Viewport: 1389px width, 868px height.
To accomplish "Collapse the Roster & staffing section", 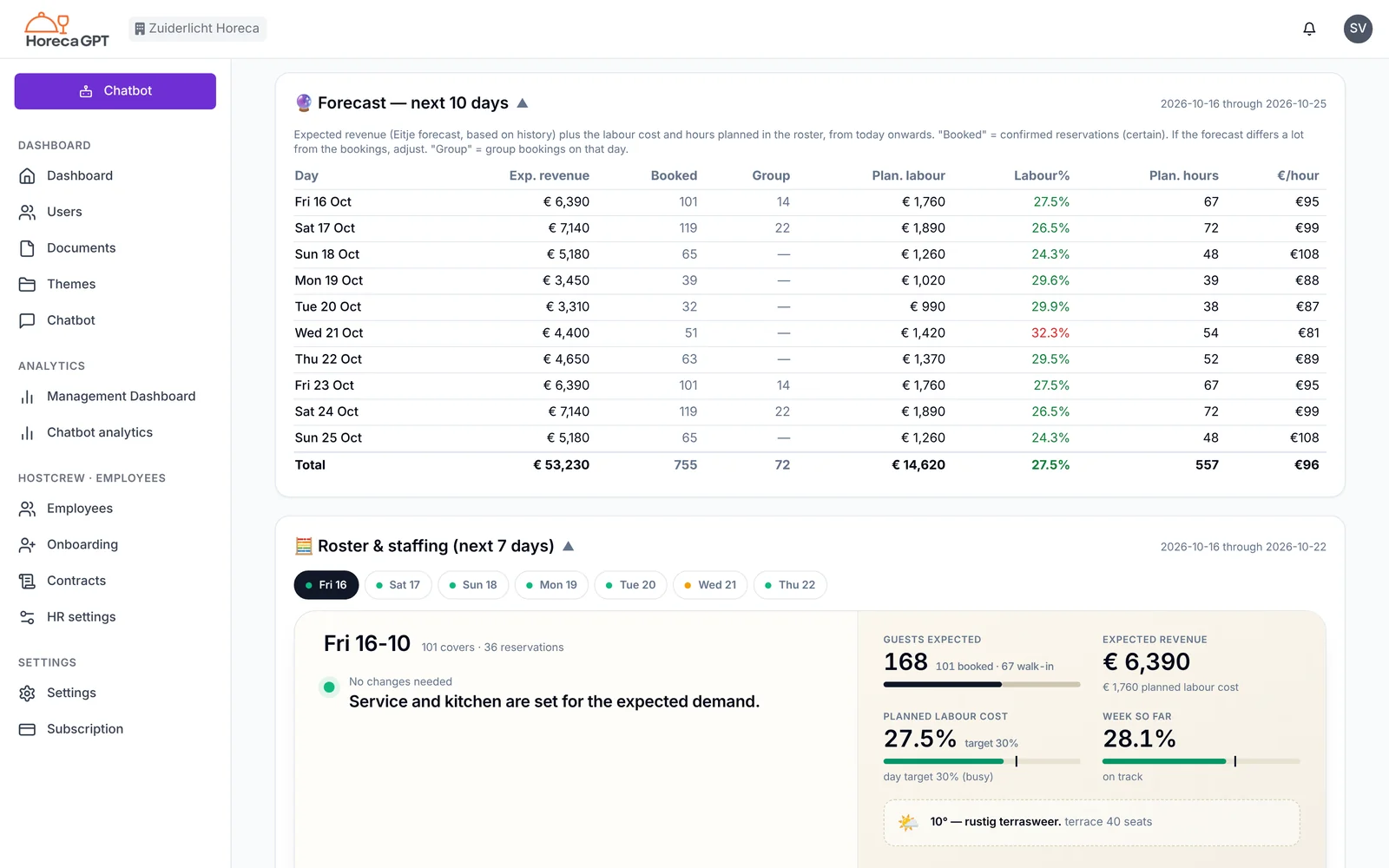I will [x=568, y=546].
